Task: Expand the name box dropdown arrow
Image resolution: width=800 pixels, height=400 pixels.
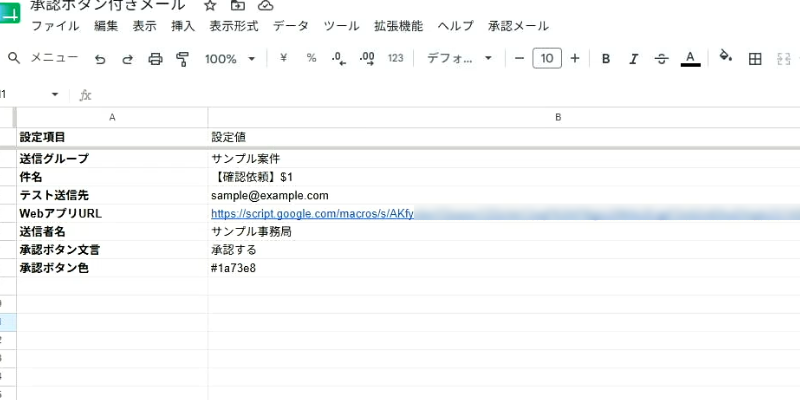Action: point(55,94)
